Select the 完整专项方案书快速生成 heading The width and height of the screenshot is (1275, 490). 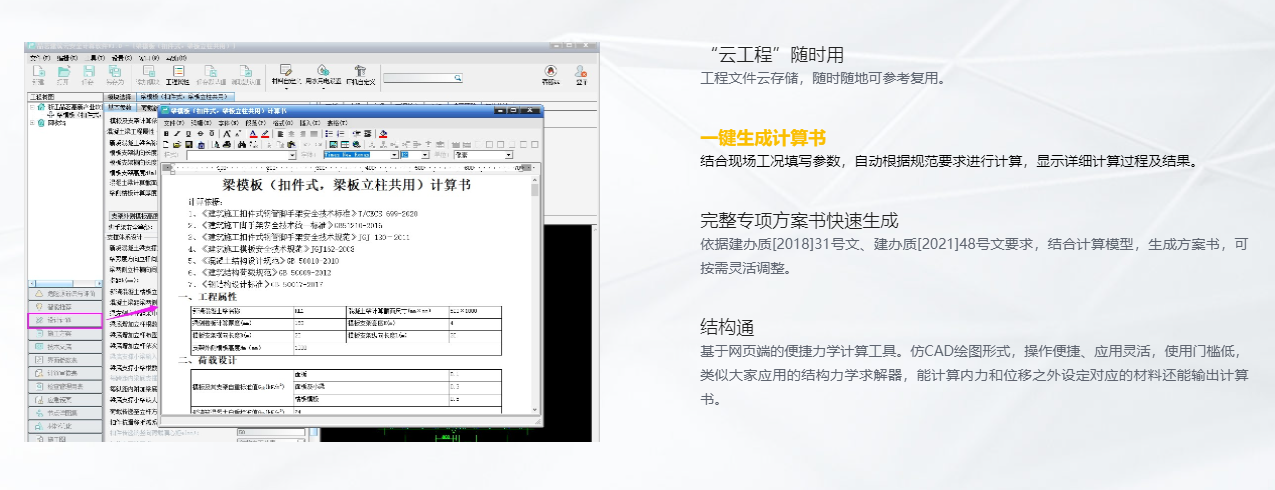tap(799, 220)
